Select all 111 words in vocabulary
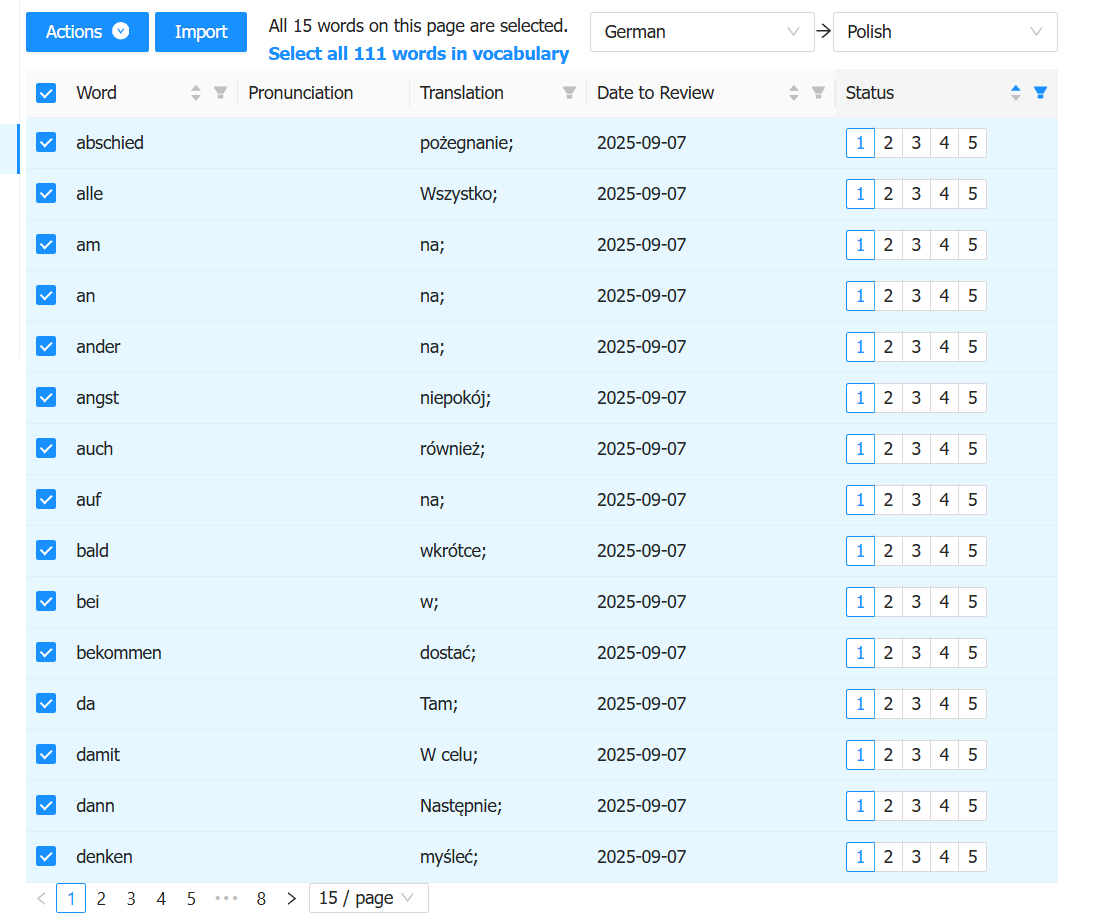1102x916 pixels. 418,54
